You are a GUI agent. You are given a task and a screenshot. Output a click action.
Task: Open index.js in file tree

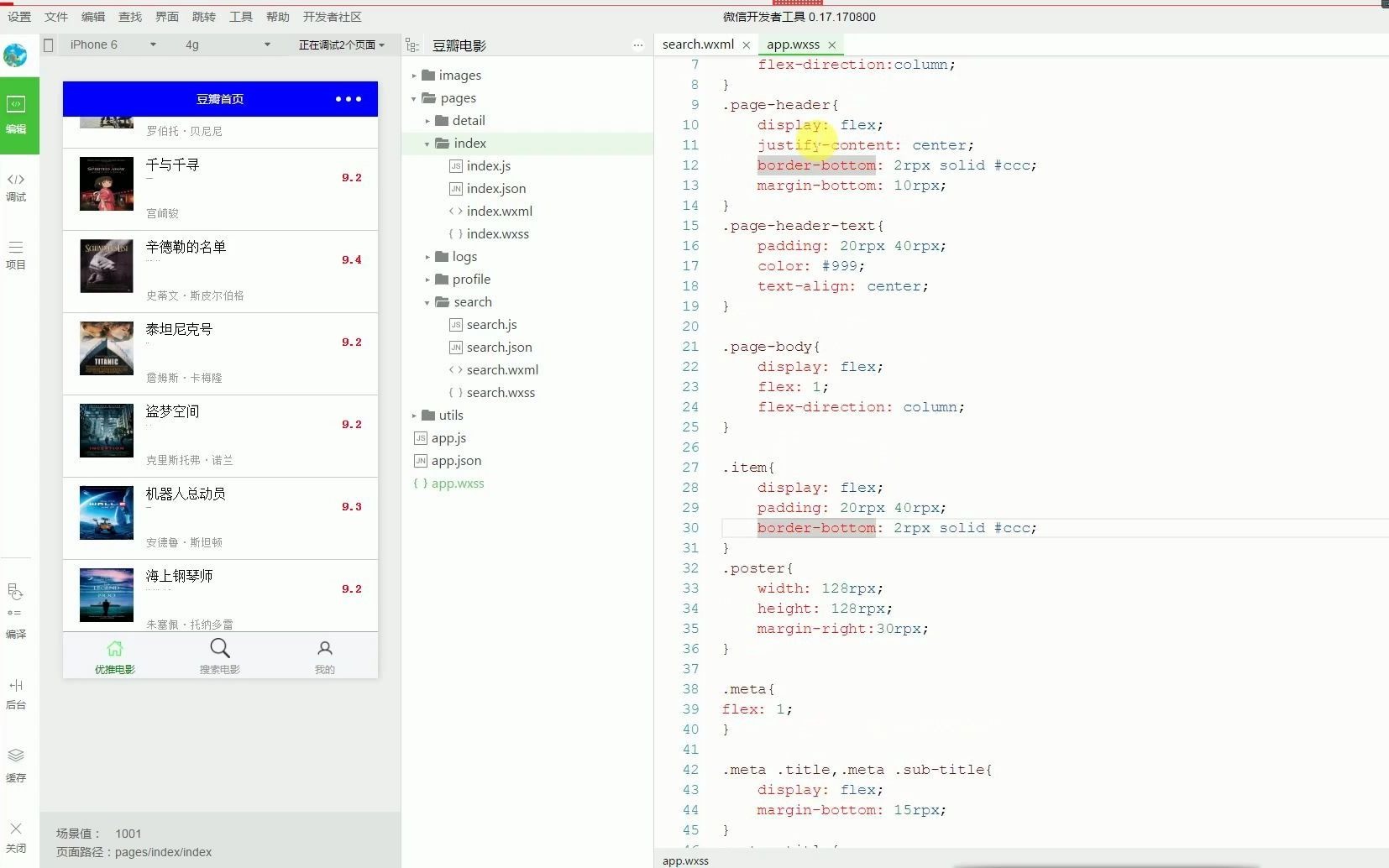pyautogui.click(x=489, y=166)
